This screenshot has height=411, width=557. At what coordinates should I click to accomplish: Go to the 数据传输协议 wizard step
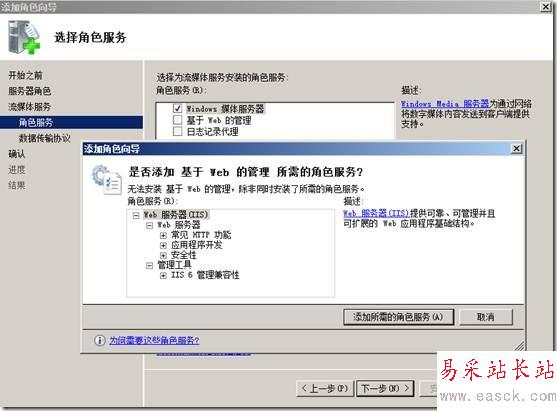(45, 138)
